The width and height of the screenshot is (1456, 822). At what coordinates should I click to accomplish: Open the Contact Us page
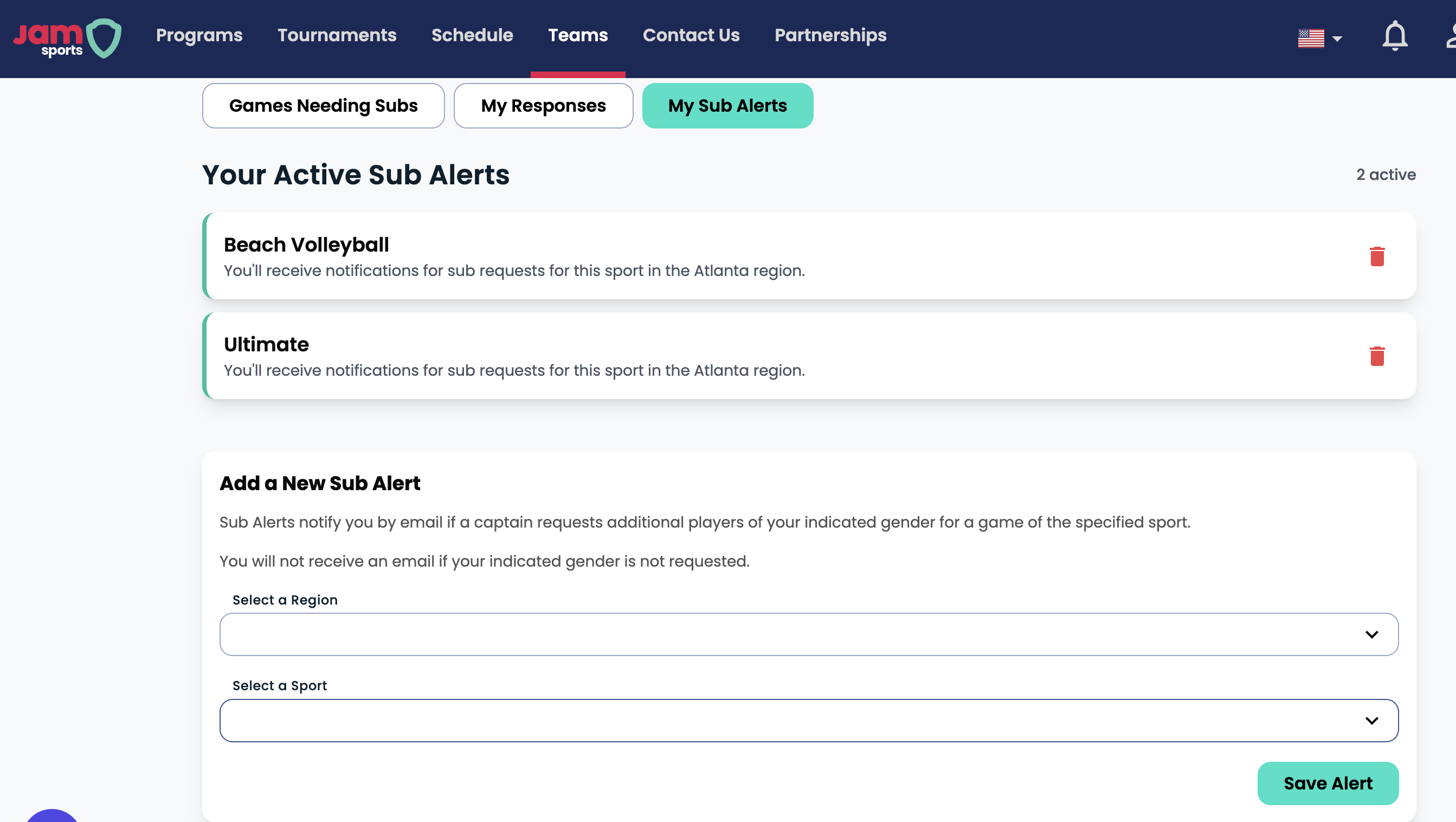(x=691, y=35)
